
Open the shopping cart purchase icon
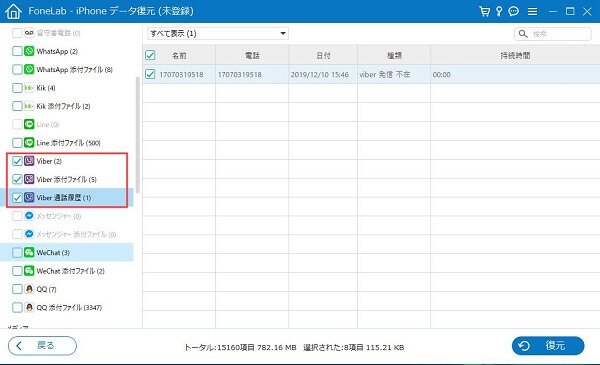(484, 11)
